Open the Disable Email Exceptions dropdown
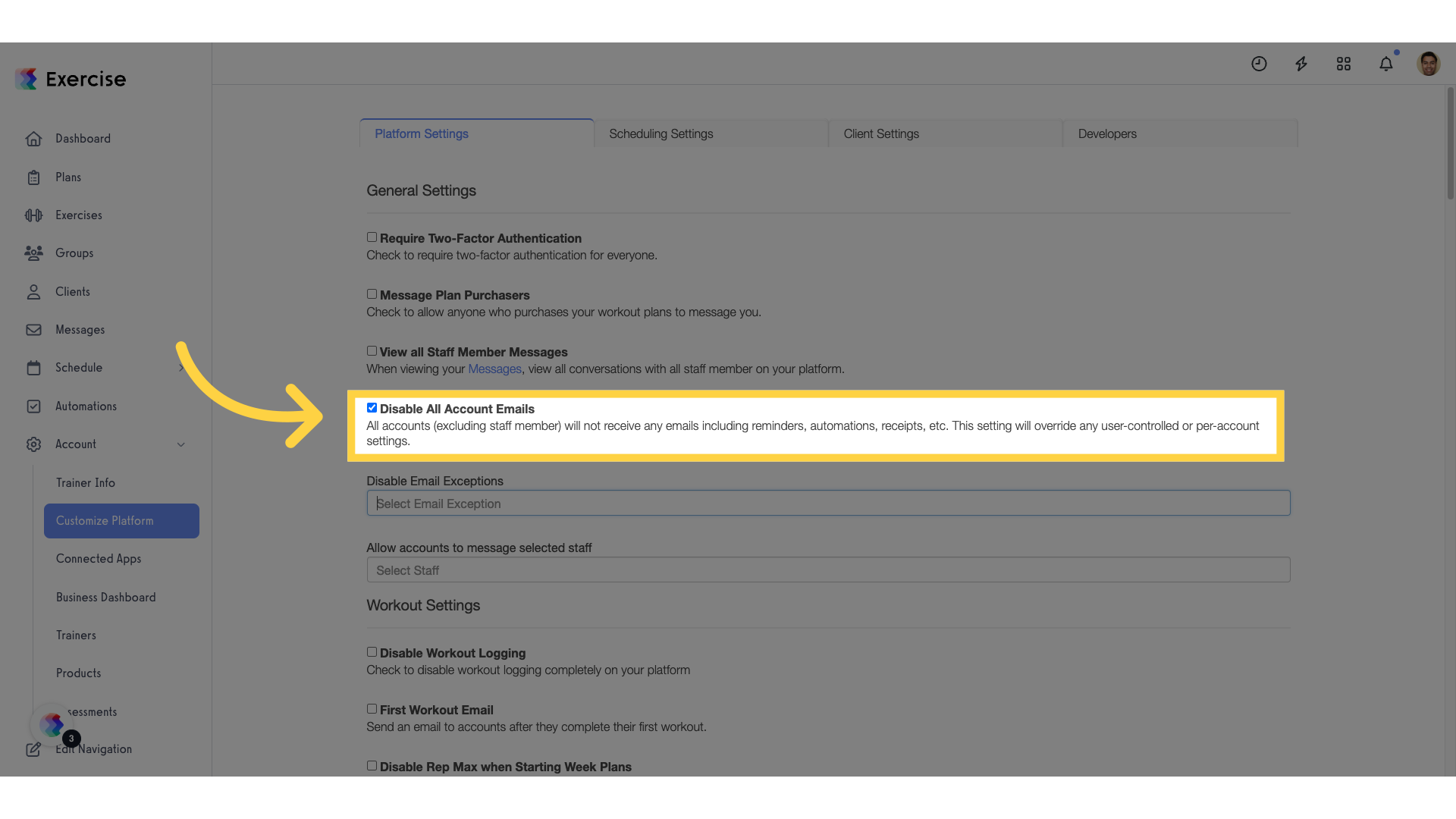Screen dimensions: 1456x819 click(828, 503)
